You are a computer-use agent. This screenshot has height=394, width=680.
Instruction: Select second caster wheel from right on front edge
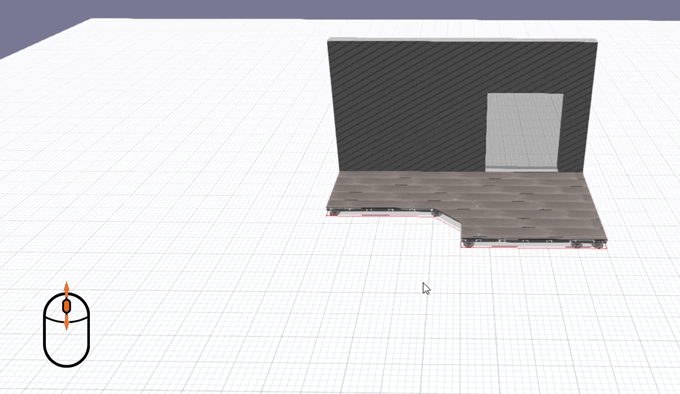coord(577,245)
